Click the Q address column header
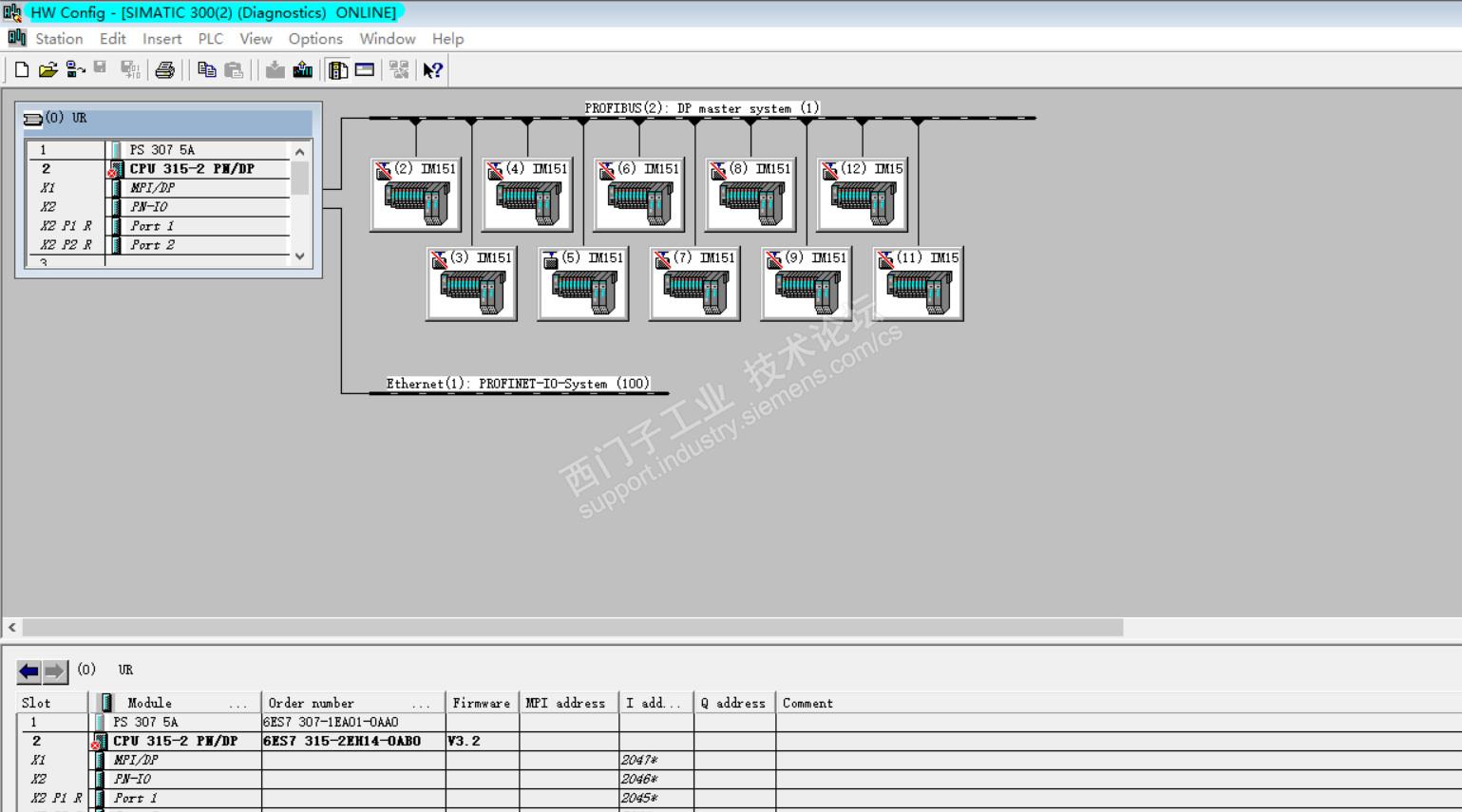This screenshot has height=812, width=1462. [x=733, y=703]
